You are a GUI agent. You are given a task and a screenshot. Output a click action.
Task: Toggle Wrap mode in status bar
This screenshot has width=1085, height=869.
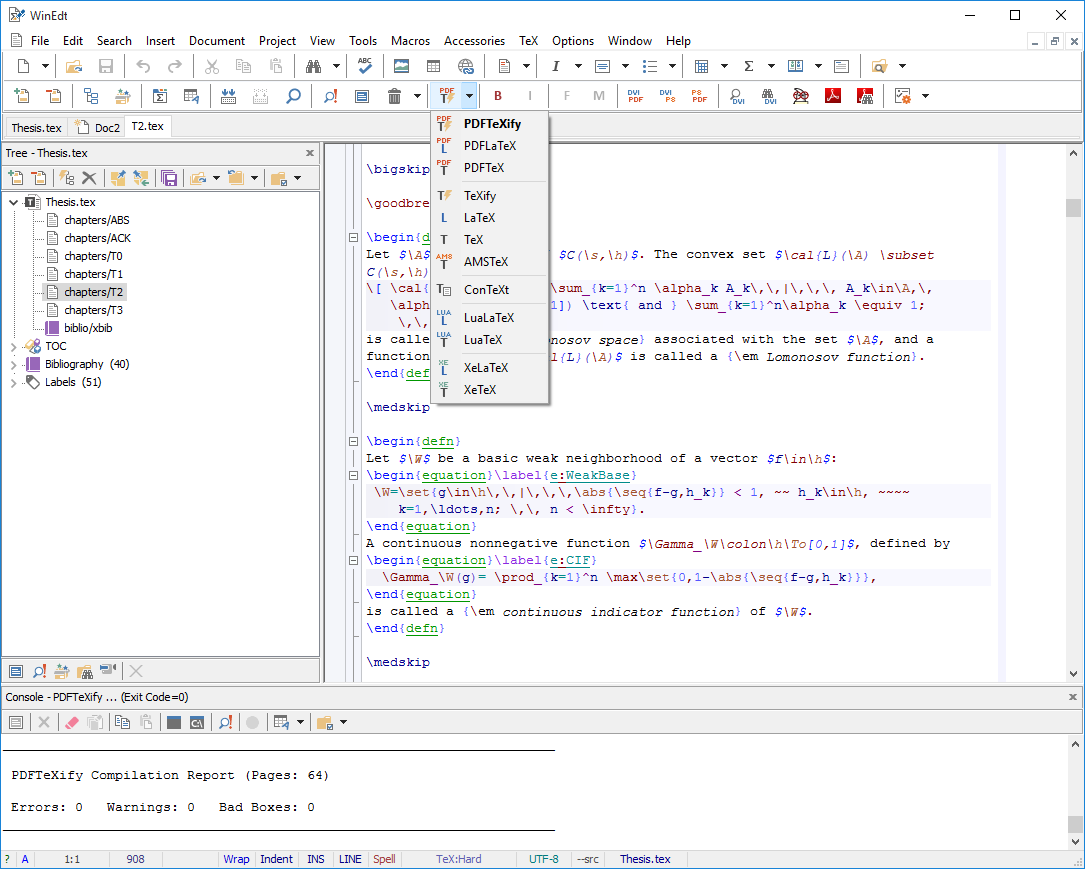[236, 859]
